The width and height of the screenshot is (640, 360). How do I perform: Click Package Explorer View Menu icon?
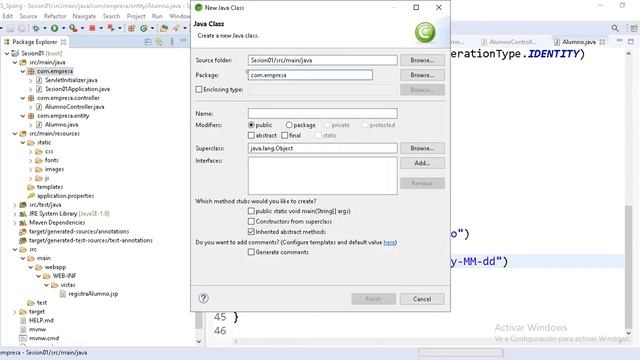pyautogui.click(x=172, y=42)
